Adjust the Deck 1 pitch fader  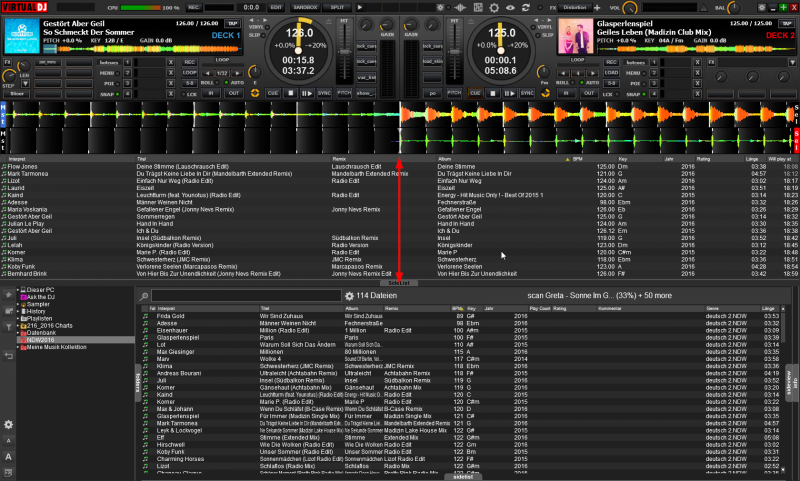345,52
